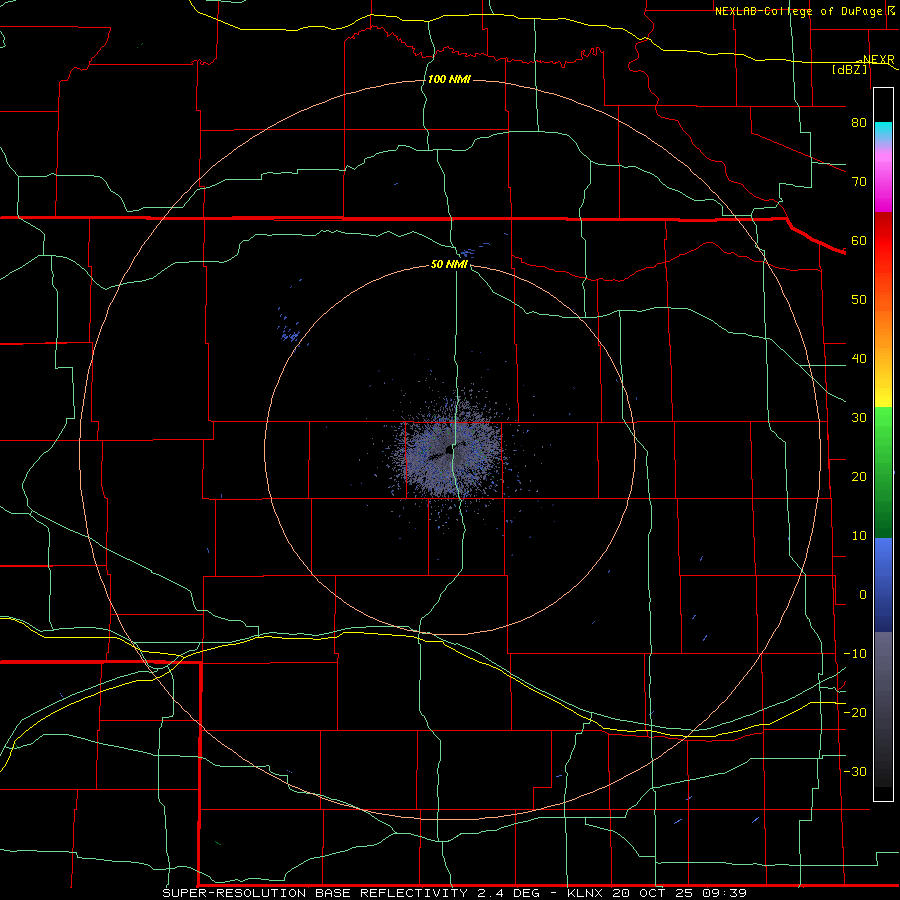Click the 09:39 timestamp in caption

point(725,893)
